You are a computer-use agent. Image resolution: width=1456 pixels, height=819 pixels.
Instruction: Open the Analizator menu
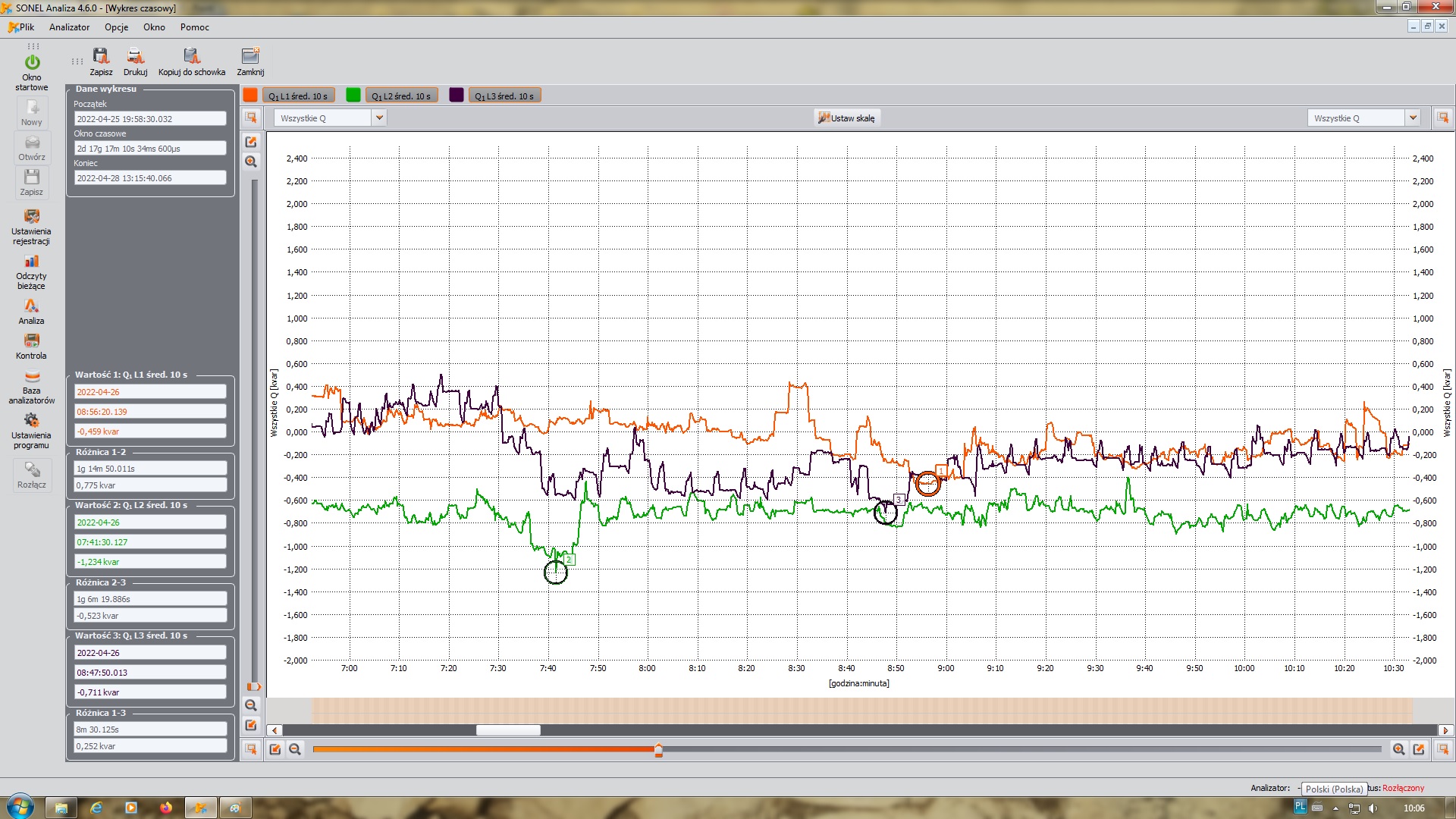click(69, 27)
